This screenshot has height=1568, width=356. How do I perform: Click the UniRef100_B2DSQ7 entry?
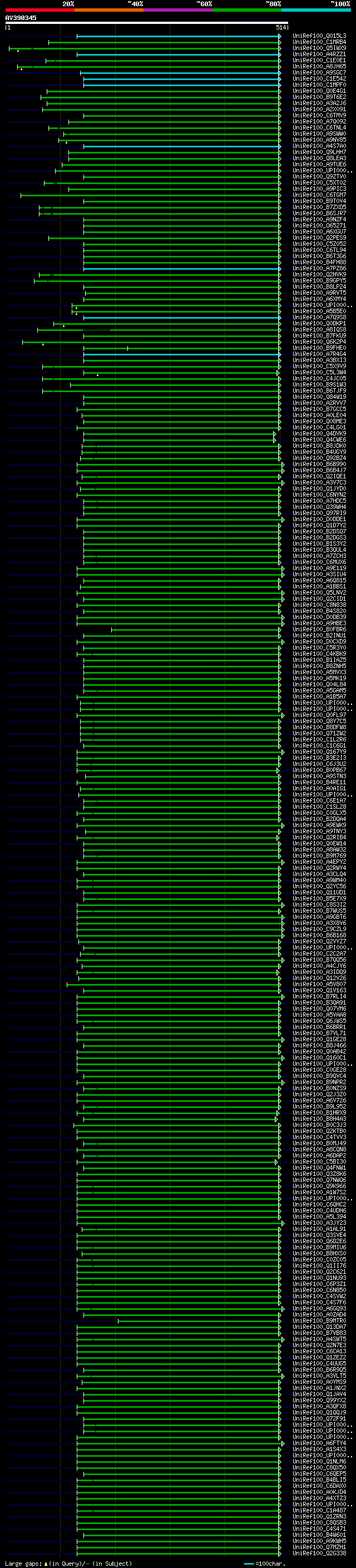pos(319,531)
